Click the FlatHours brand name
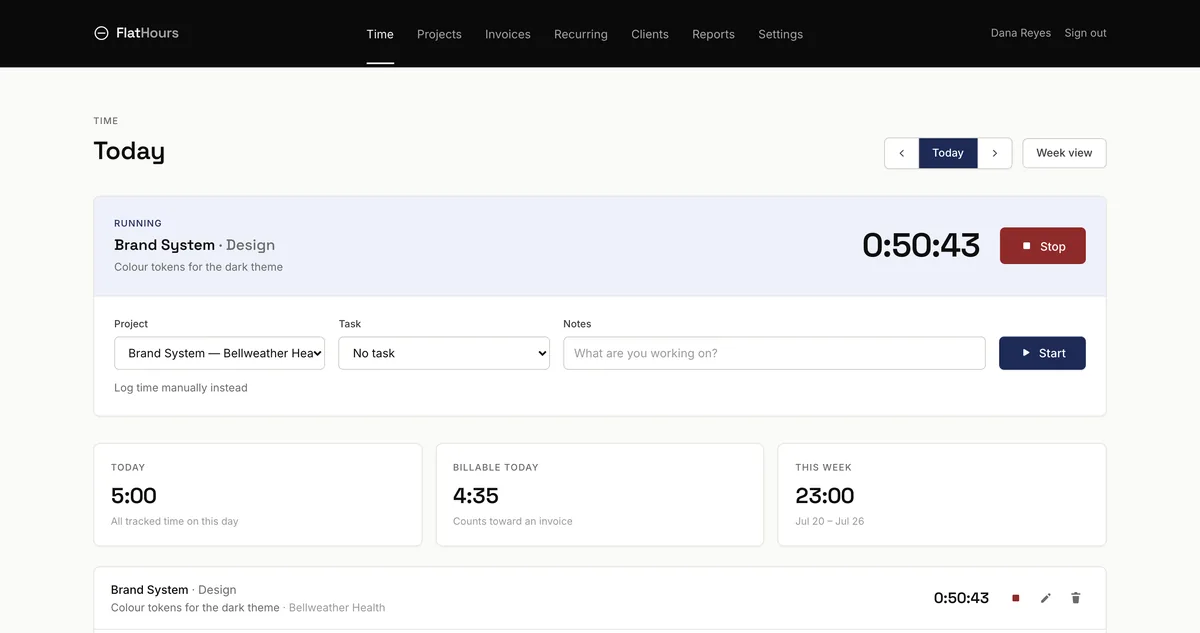This screenshot has height=633, width=1200. [147, 33]
